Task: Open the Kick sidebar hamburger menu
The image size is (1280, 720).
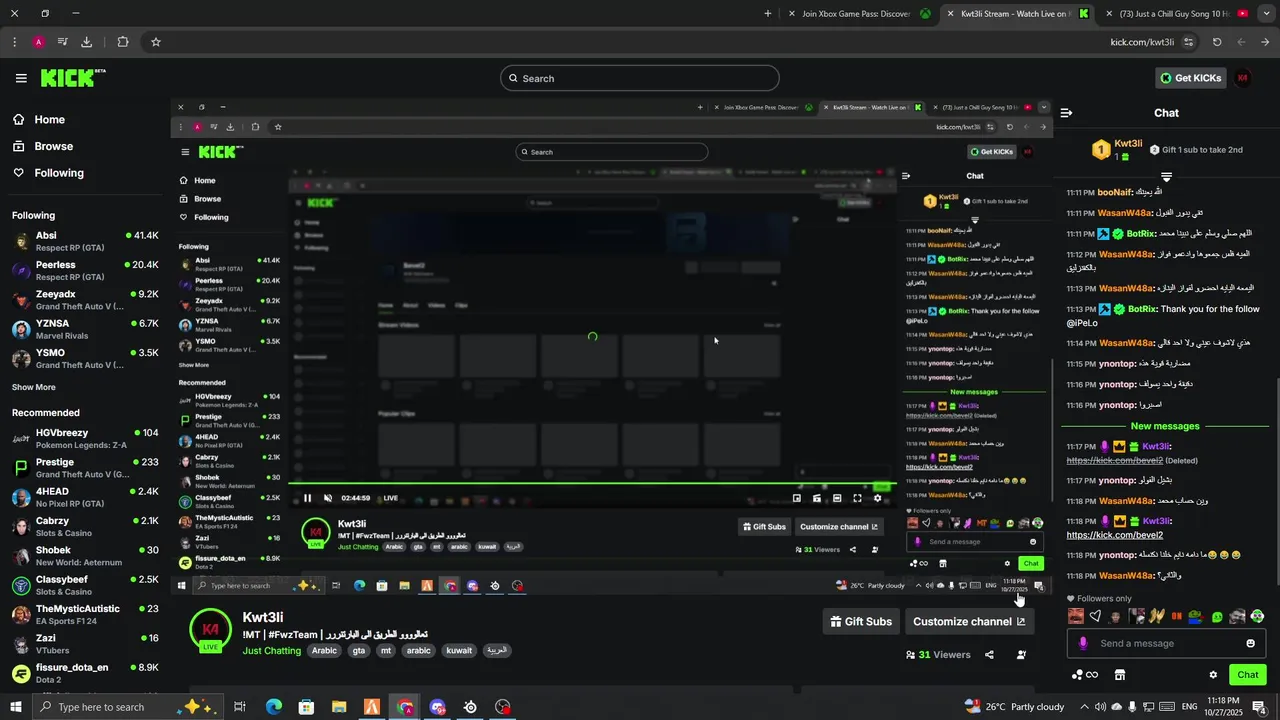Action: 21,78
